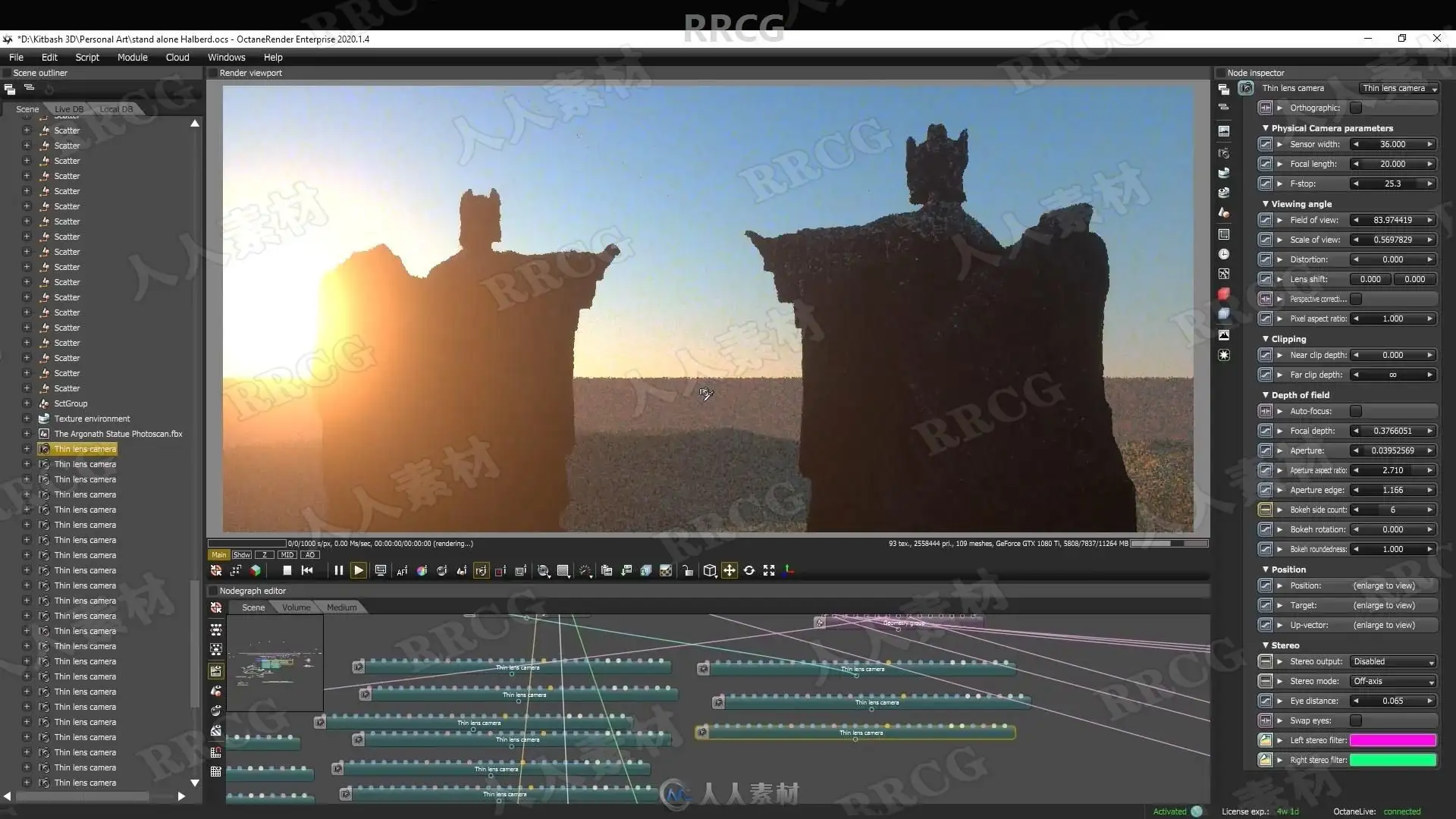Select the auto-focus picker tool
Screen dimensions: 1456x819
click(402, 570)
